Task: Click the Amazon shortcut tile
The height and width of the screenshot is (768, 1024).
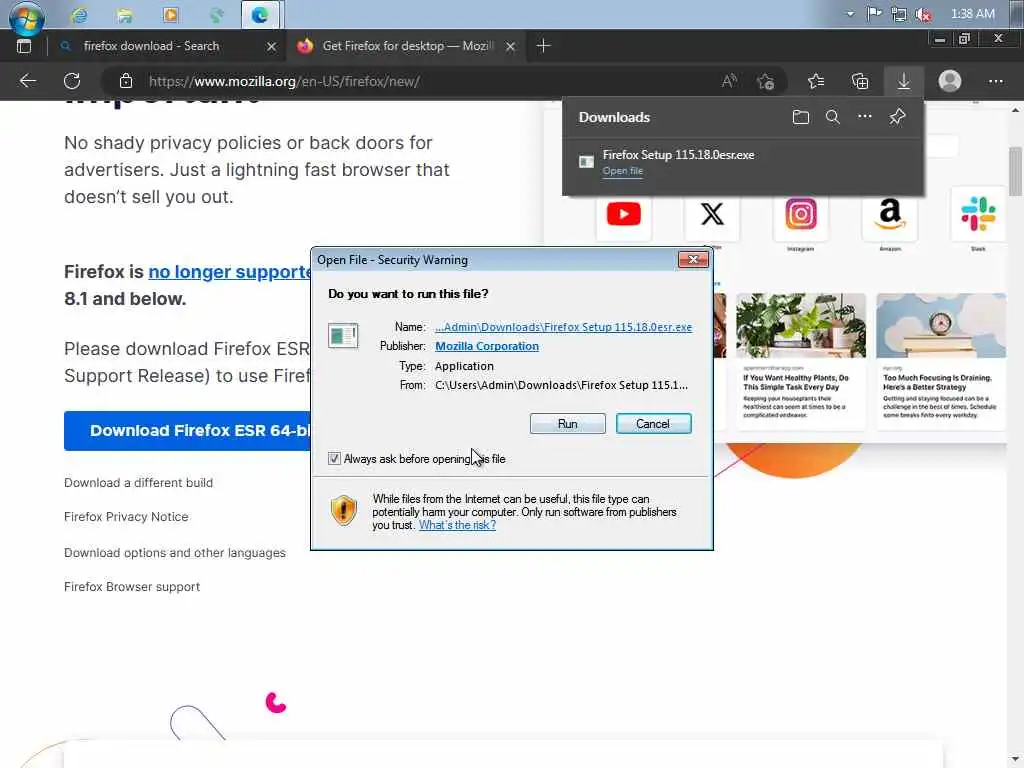Action: (x=889, y=214)
